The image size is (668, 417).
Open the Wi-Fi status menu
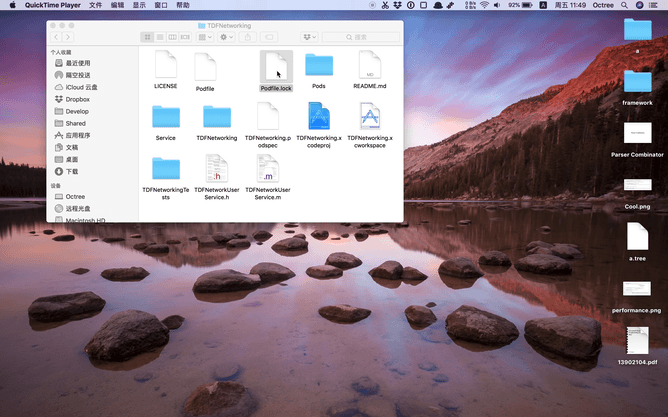[484, 5]
